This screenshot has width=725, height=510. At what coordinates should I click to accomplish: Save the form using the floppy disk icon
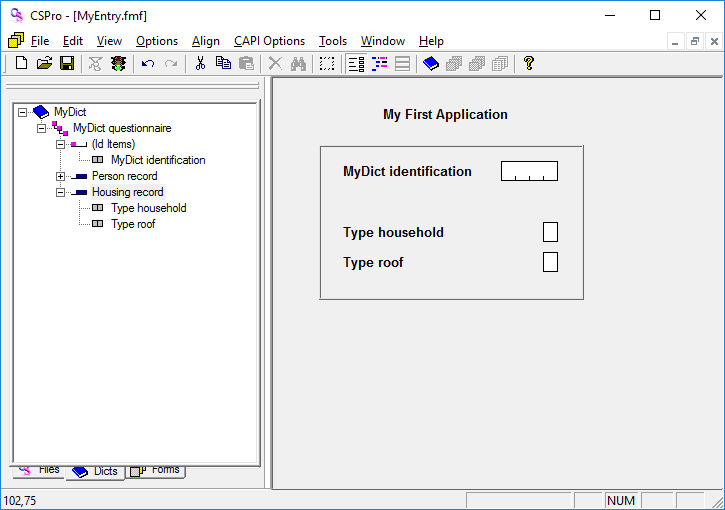[66, 63]
